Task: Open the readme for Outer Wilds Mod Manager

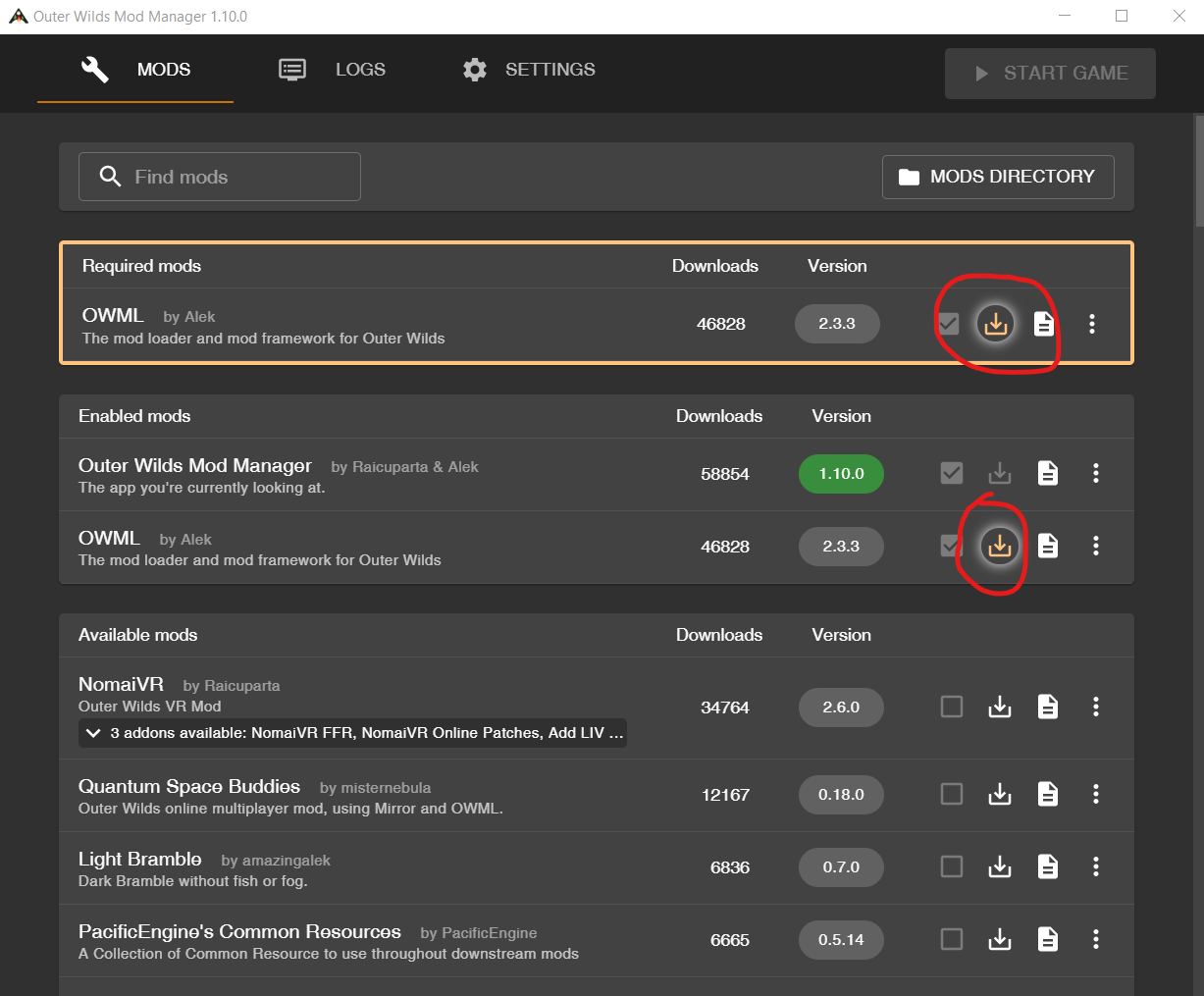Action: (1048, 474)
